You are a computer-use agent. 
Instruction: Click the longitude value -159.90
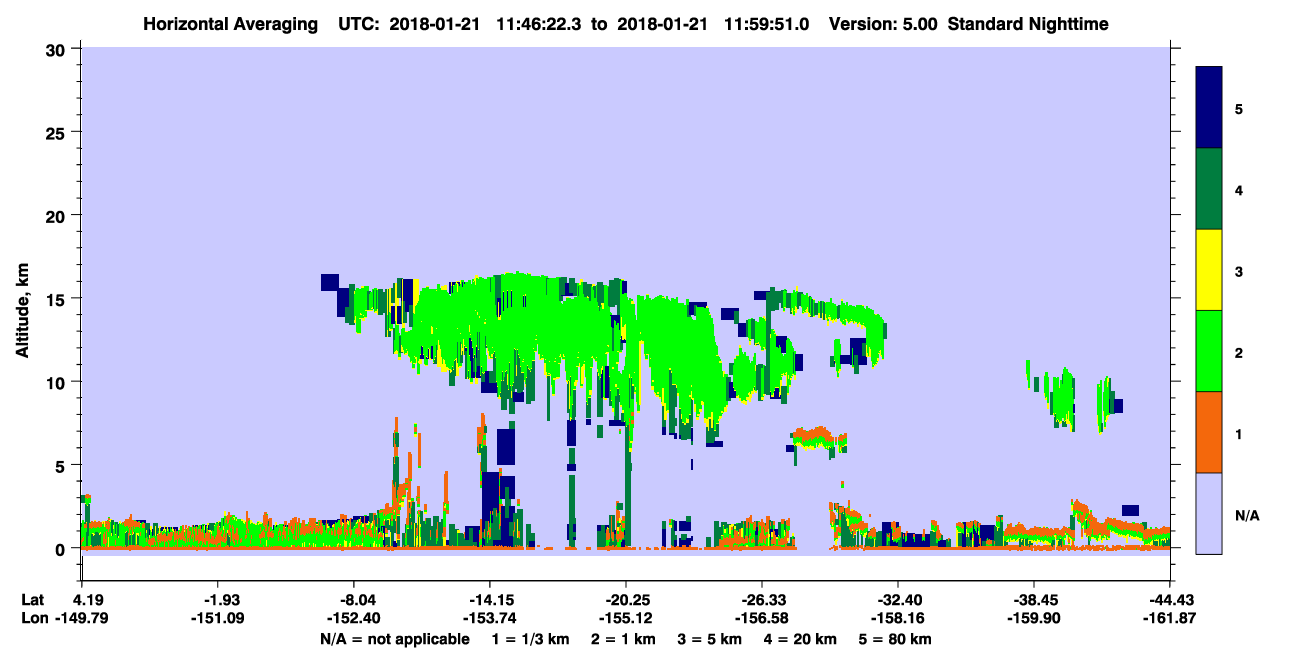coord(1033,619)
